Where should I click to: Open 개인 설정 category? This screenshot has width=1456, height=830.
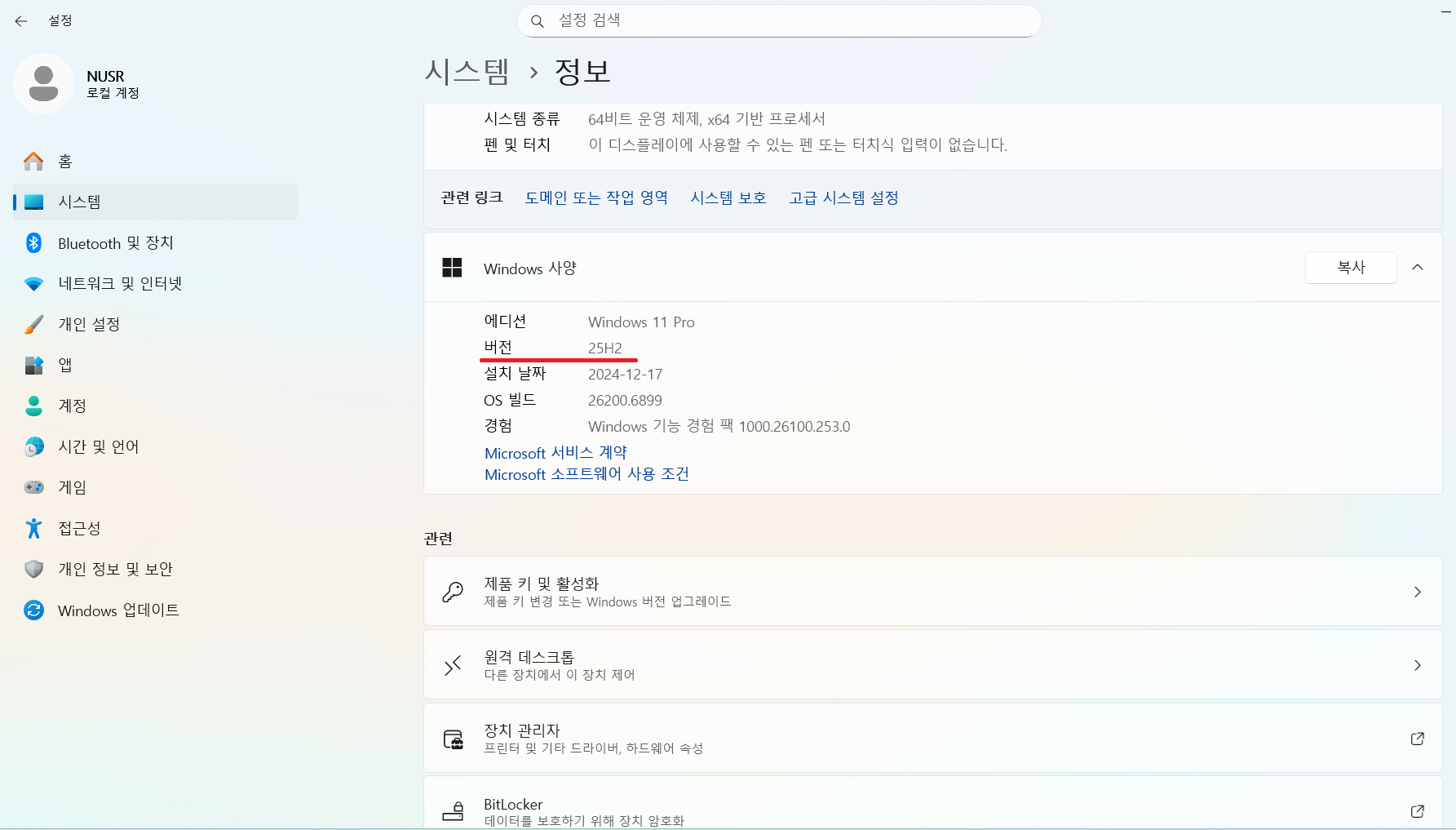(155, 325)
